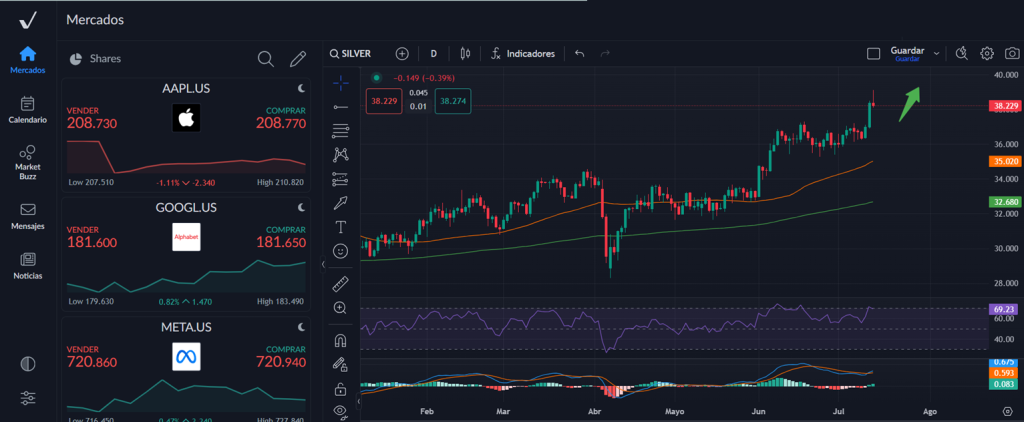
Task: Click the orange 35.020 moving average label
Action: coord(1005,161)
